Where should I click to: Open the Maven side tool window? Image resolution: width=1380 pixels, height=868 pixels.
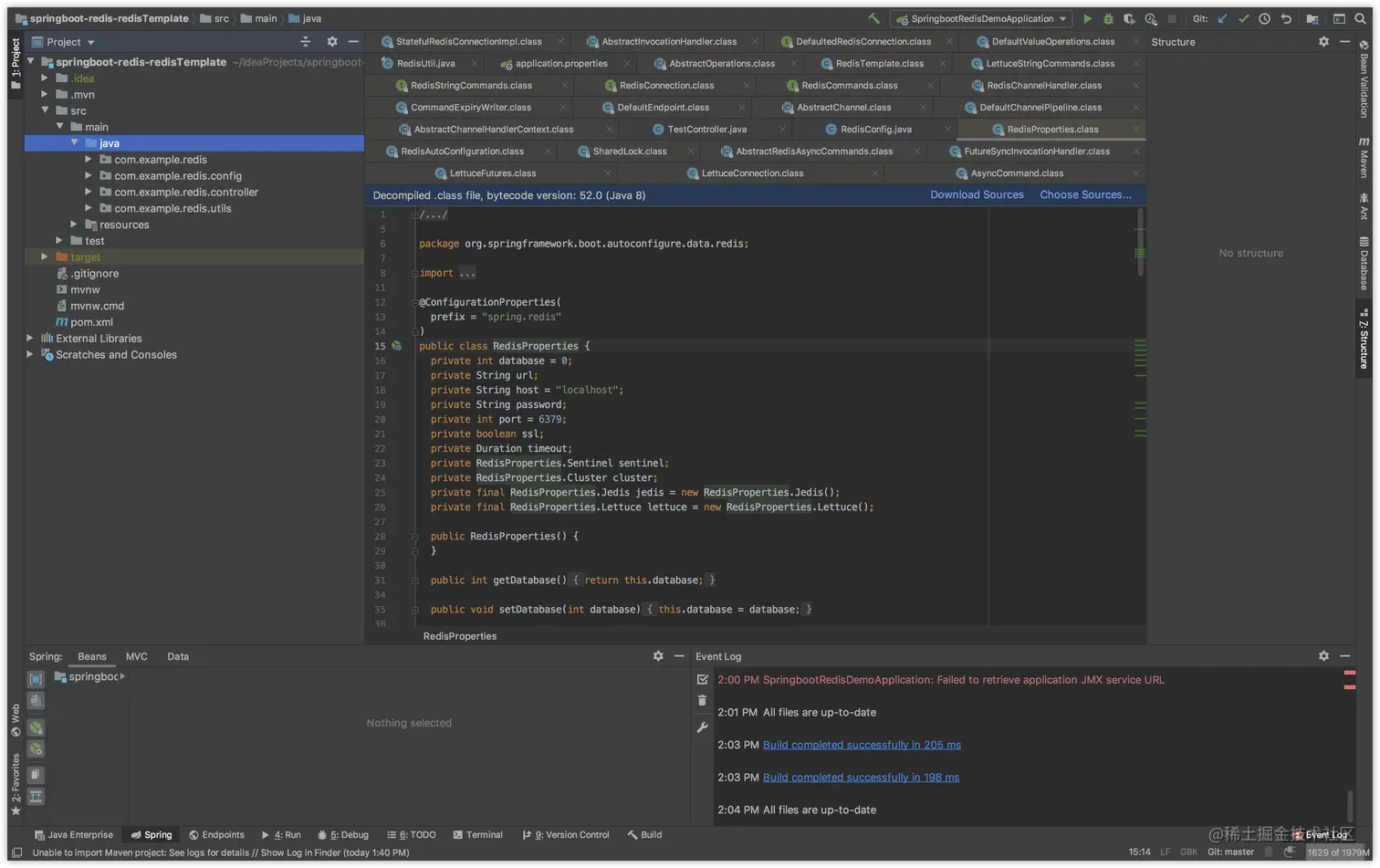(1364, 157)
